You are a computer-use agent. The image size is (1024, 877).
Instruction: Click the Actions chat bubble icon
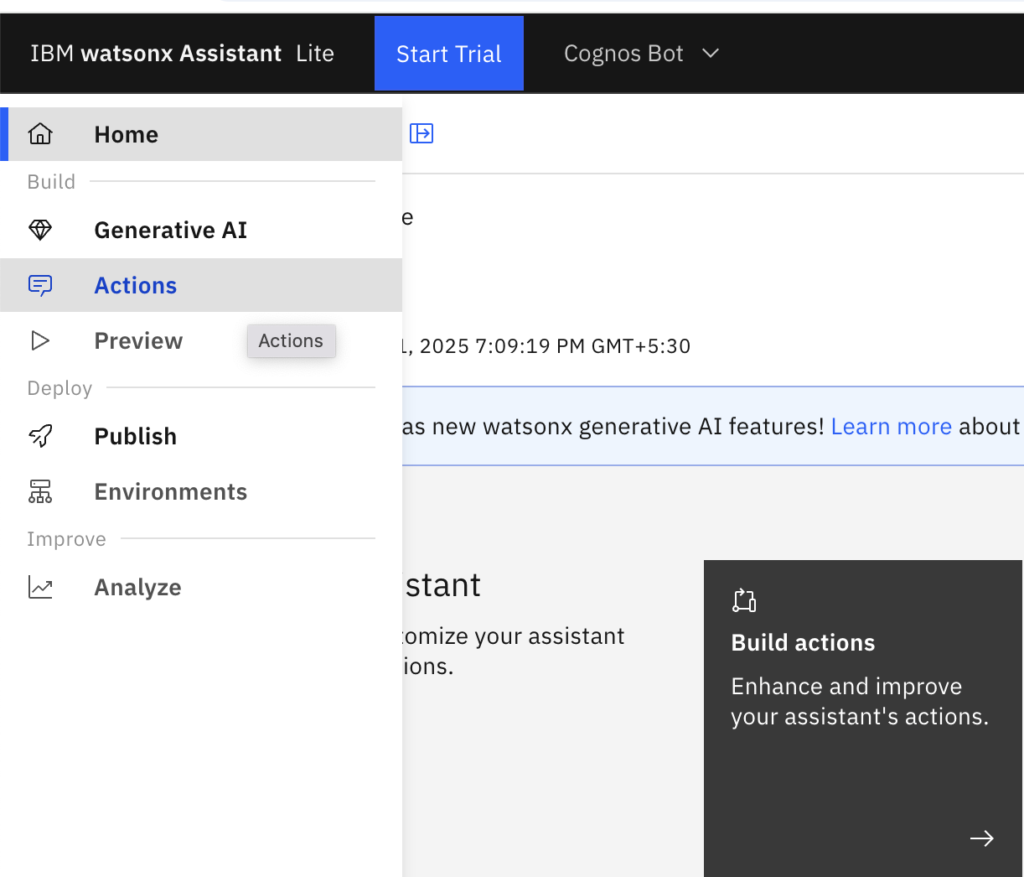(x=40, y=285)
